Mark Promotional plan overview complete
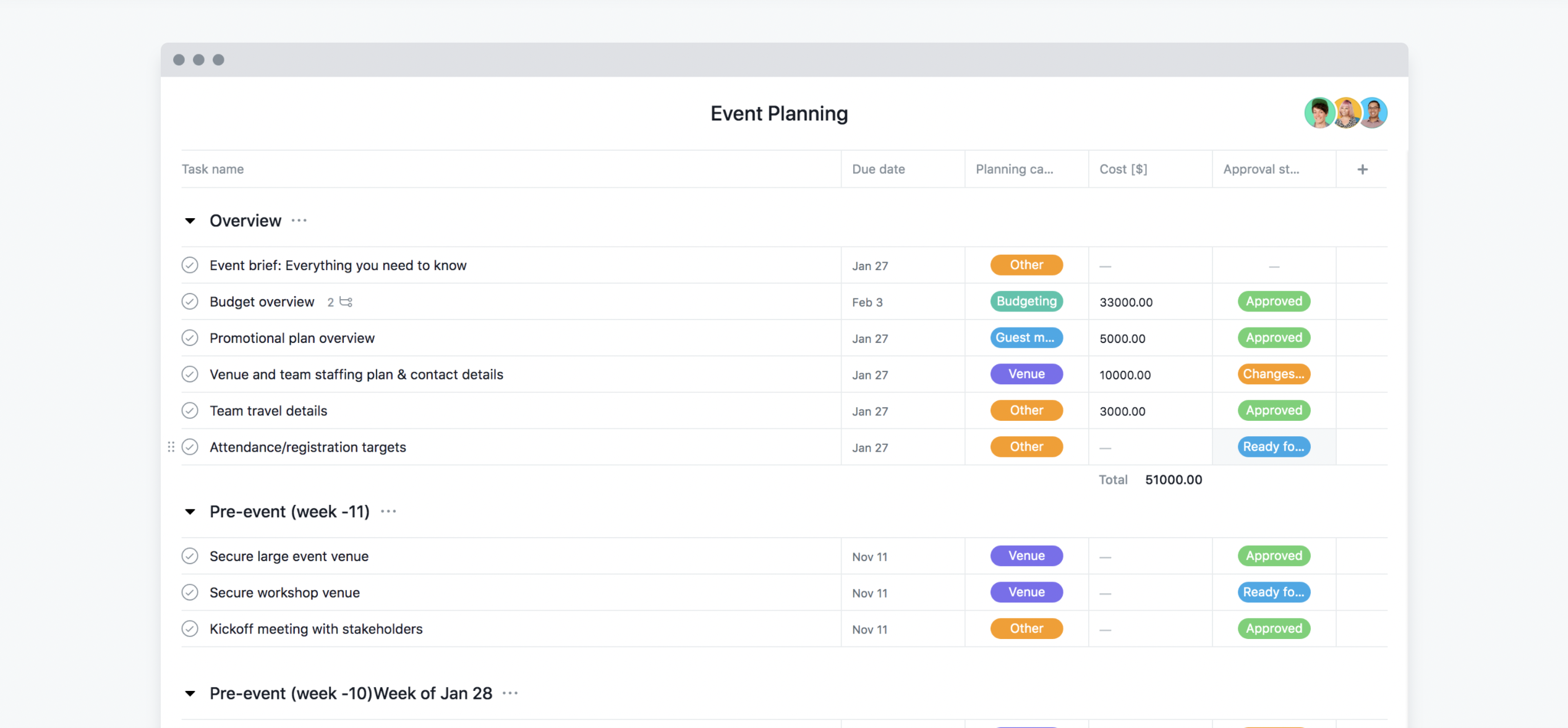 [190, 338]
